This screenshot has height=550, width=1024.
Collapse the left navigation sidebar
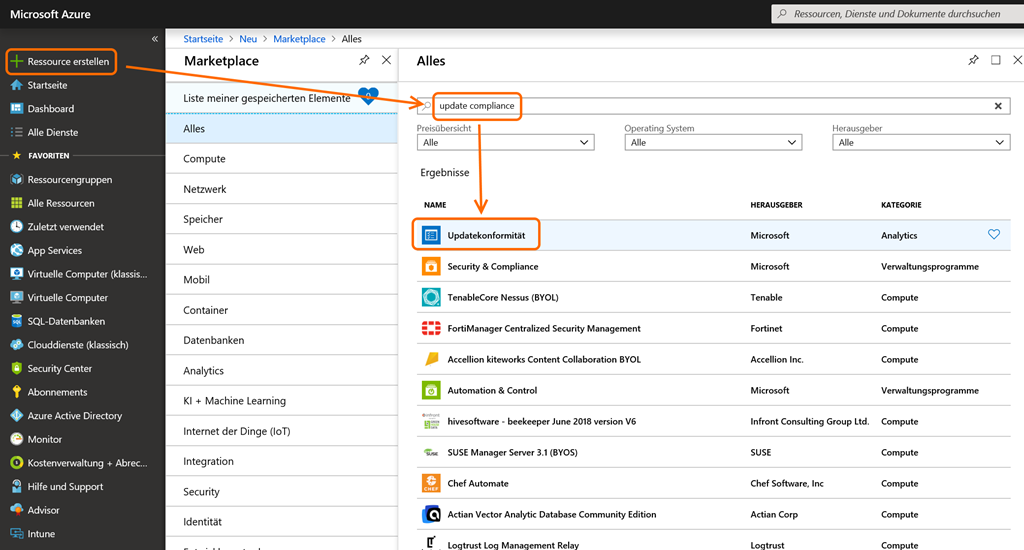[155, 39]
